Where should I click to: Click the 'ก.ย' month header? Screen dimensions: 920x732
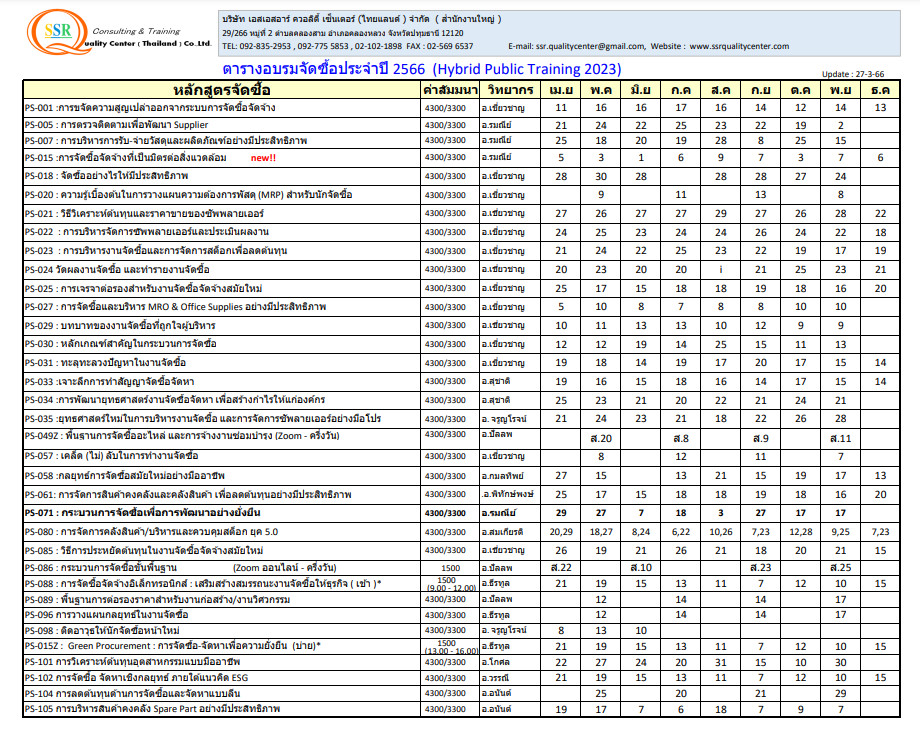pyautogui.click(x=760, y=90)
